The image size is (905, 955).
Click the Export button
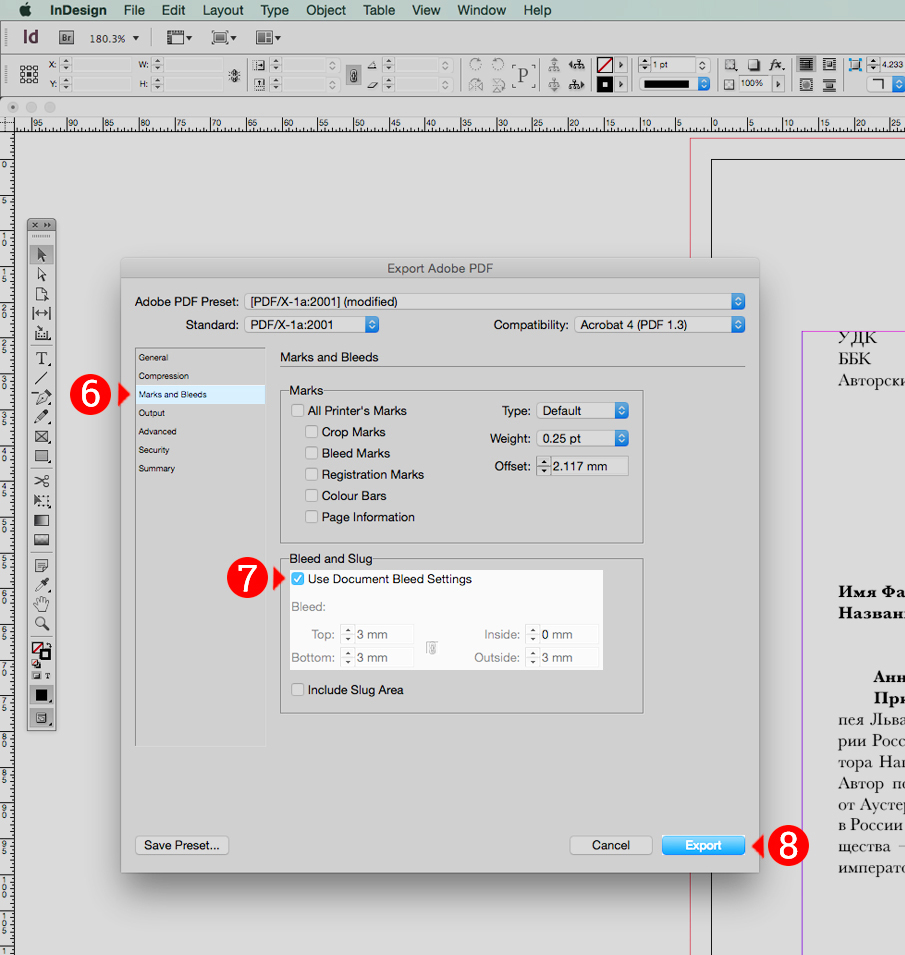pos(703,844)
